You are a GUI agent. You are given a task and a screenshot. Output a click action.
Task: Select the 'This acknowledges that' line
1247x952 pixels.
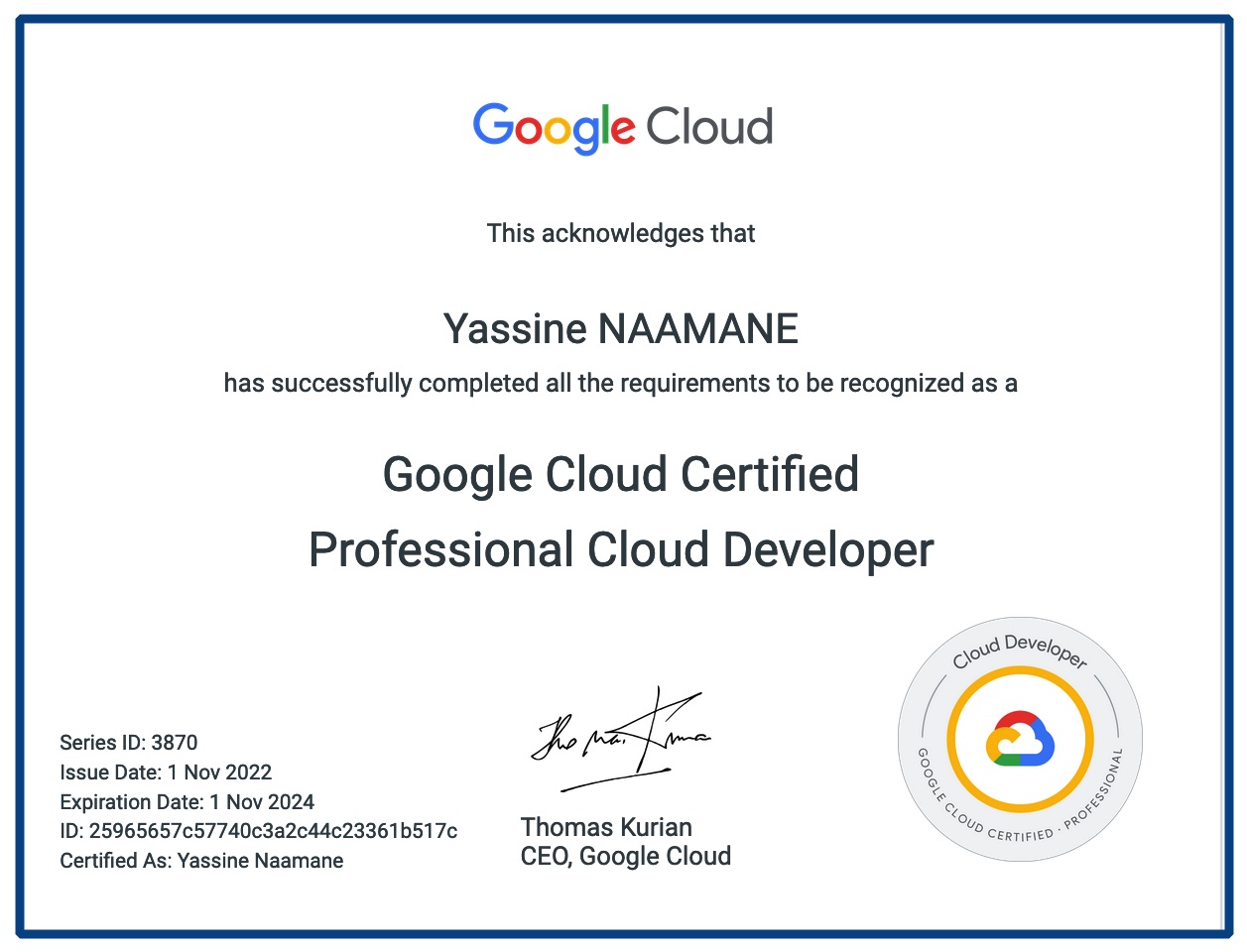click(621, 234)
